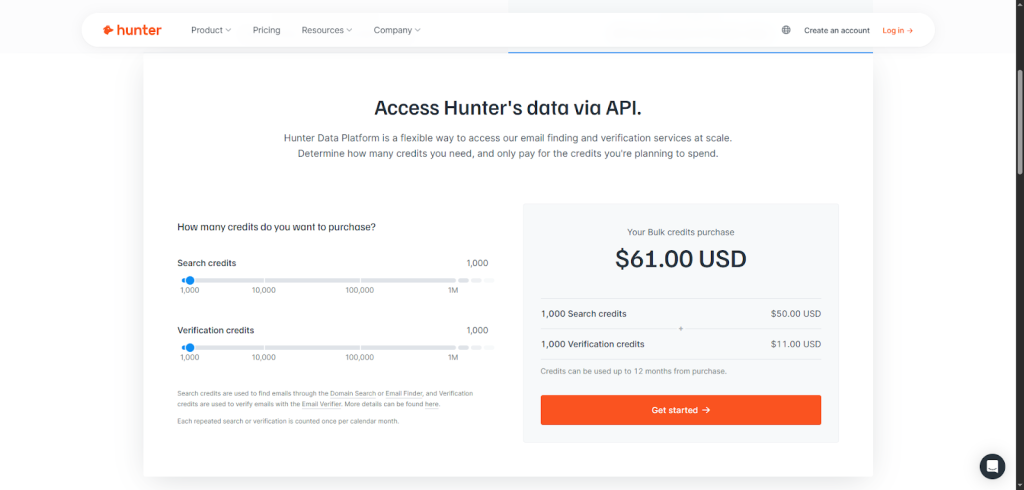Click the Search credits slider handle
This screenshot has height=490, width=1024.
click(190, 280)
